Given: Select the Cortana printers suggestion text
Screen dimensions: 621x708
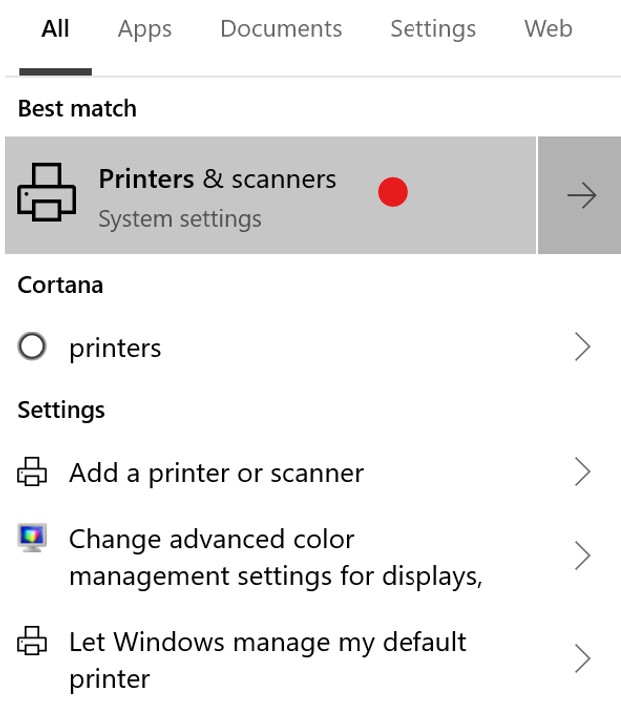Looking at the screenshot, I should [x=115, y=348].
